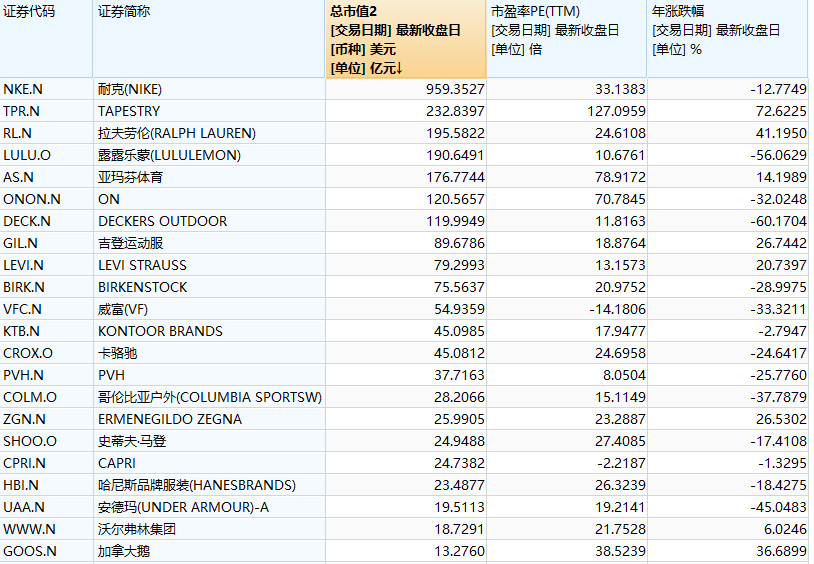Select the GOOS.N code cell

click(x=46, y=551)
